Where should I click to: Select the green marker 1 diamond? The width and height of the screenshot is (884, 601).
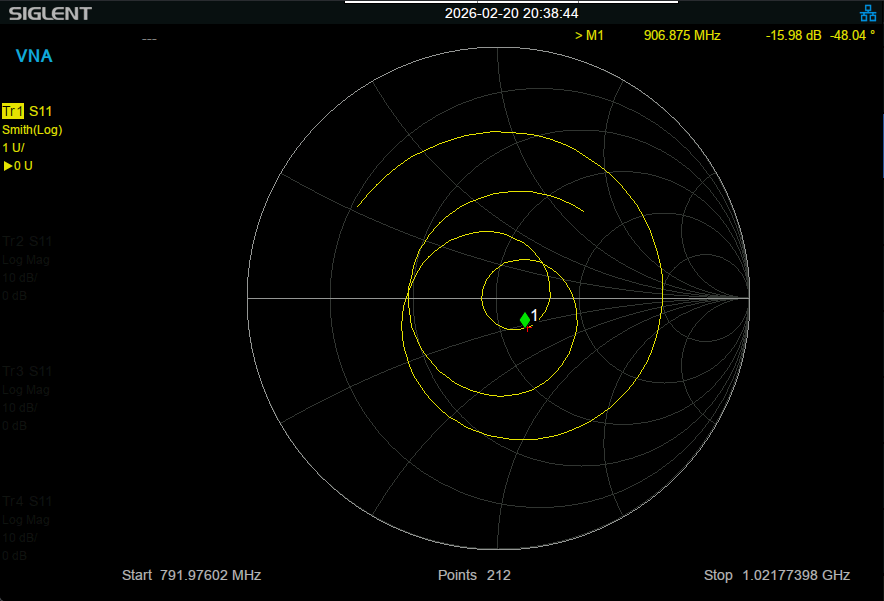coord(525,320)
